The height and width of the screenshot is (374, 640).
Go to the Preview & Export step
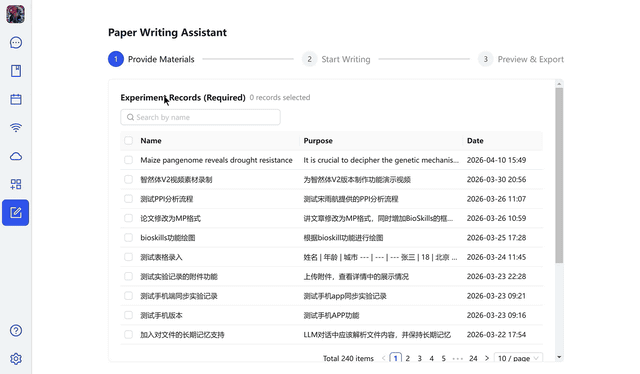pyautogui.click(x=521, y=59)
